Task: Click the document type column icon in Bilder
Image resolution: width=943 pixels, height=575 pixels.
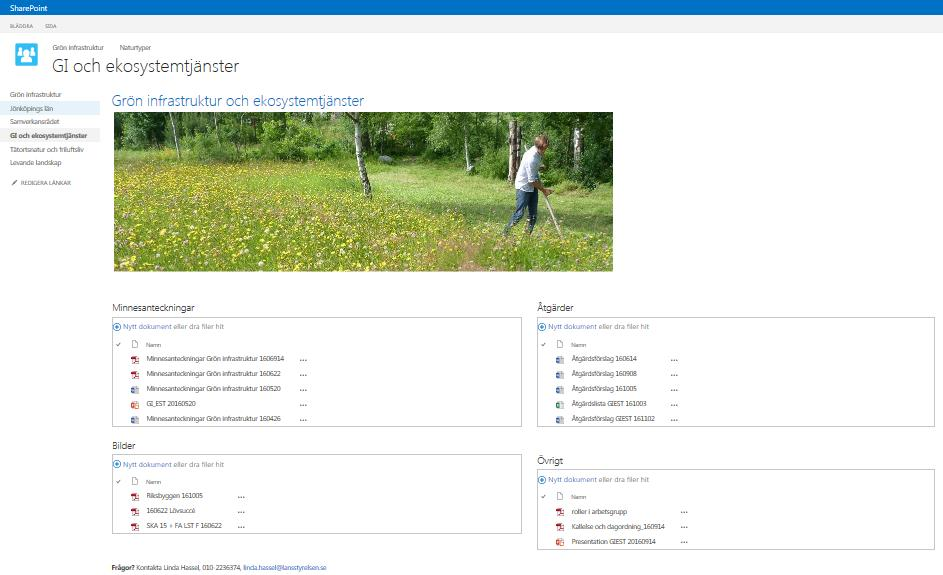Action: click(x=135, y=482)
